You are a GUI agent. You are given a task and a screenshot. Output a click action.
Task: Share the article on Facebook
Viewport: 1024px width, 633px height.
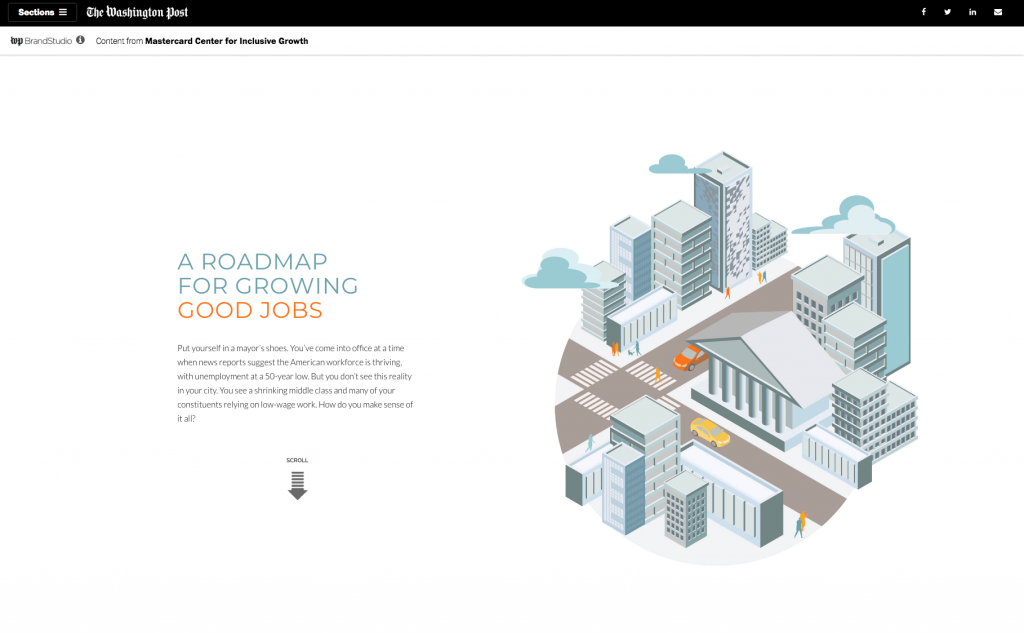click(923, 12)
